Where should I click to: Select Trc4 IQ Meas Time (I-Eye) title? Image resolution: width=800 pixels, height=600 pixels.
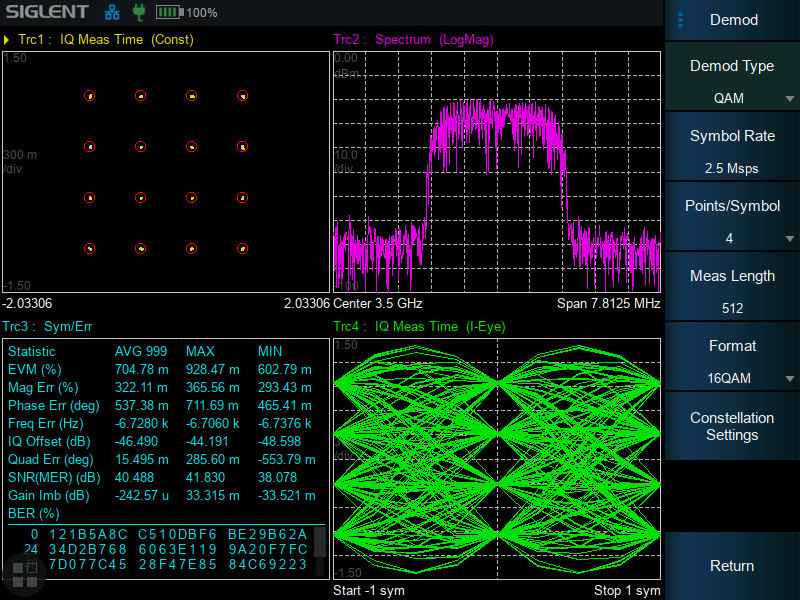coord(419,327)
